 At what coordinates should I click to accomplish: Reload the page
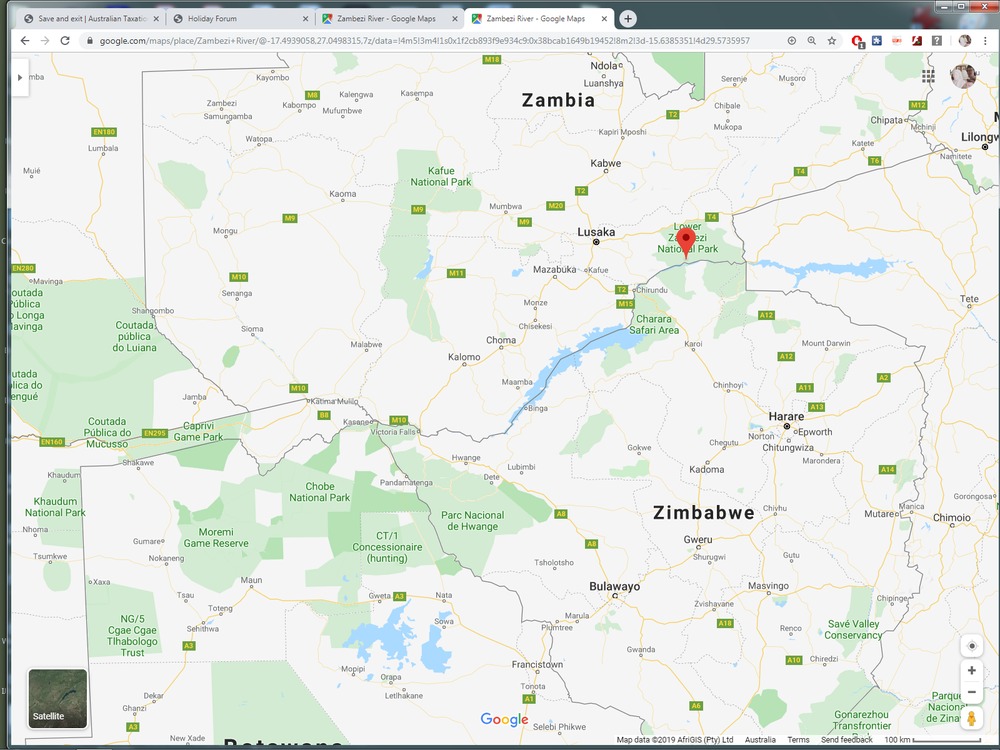65,41
